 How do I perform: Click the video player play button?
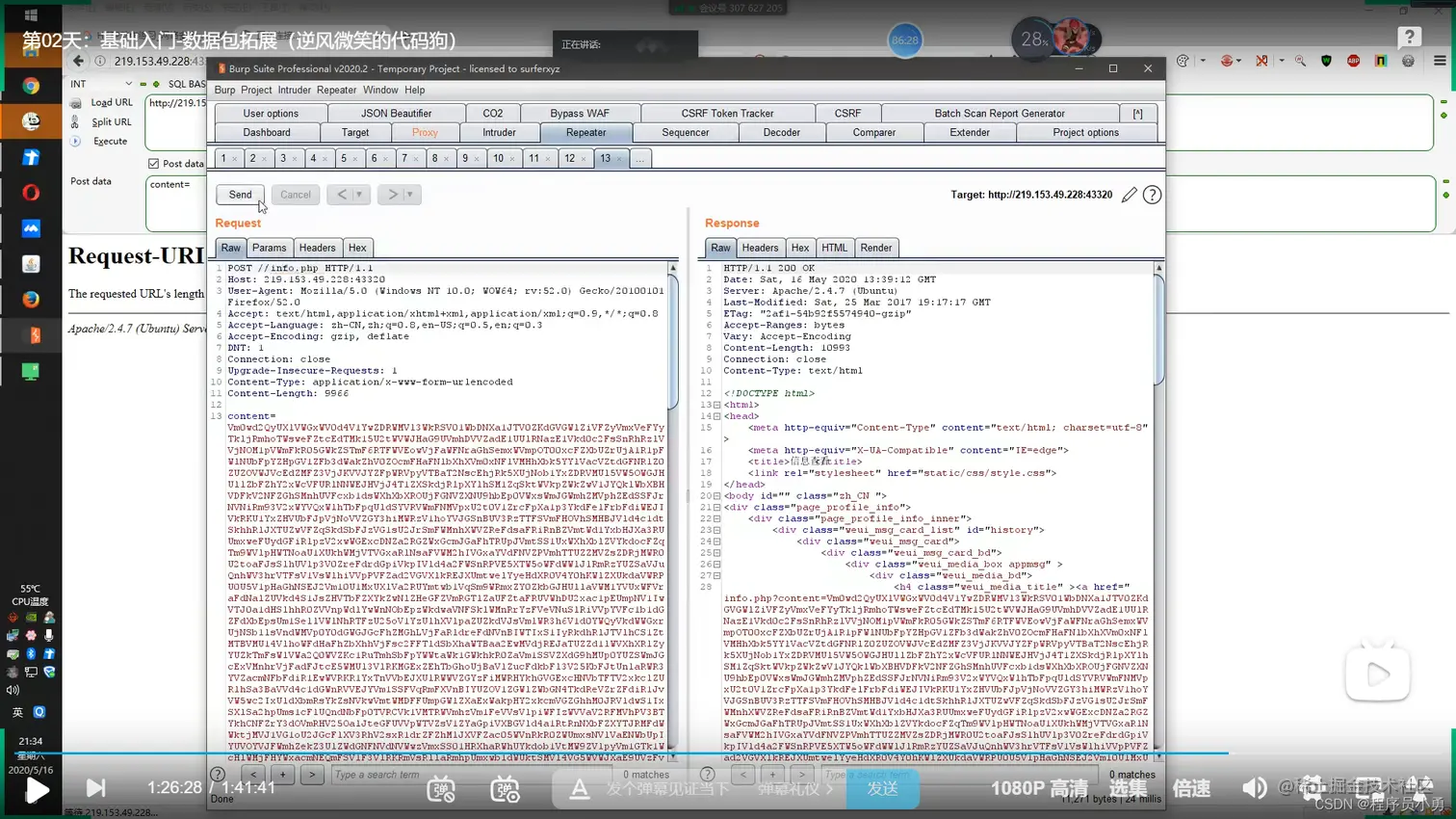click(x=37, y=790)
